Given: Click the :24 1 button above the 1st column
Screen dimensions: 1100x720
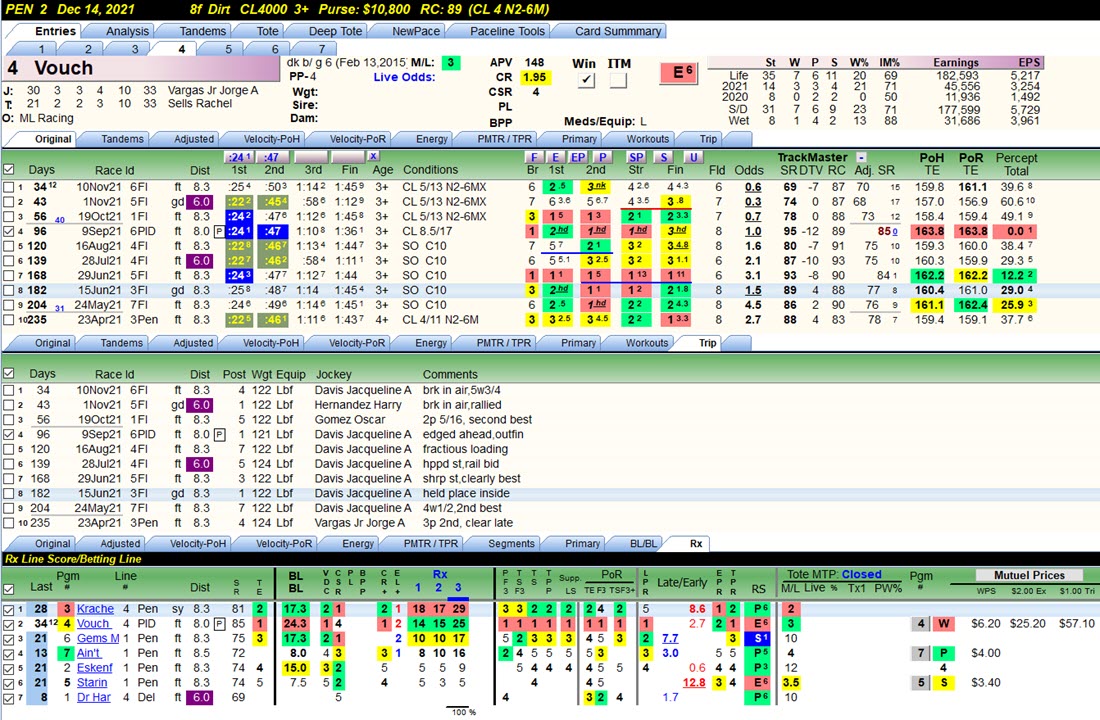Looking at the screenshot, I should click(239, 157).
